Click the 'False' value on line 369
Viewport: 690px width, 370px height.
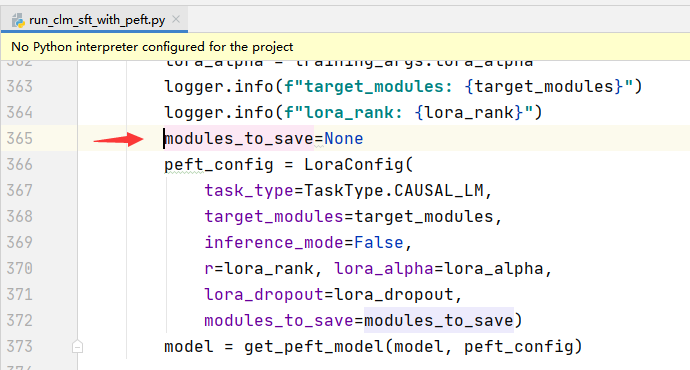pyautogui.click(x=378, y=243)
